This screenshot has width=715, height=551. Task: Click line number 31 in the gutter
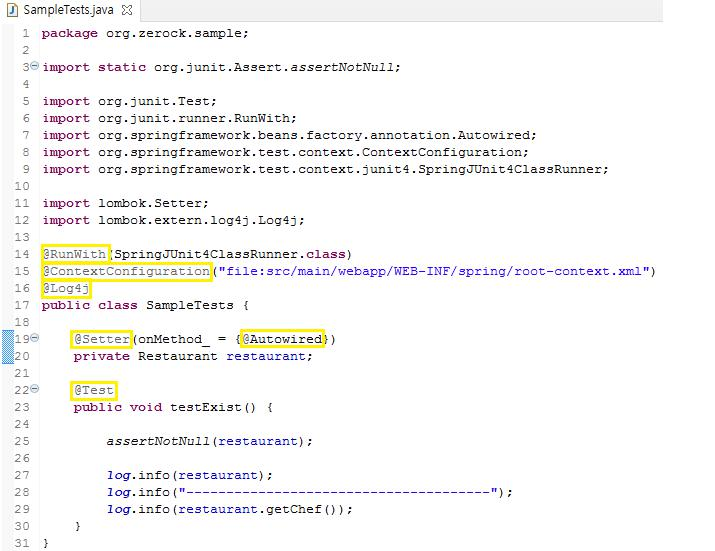pyautogui.click(x=22, y=543)
